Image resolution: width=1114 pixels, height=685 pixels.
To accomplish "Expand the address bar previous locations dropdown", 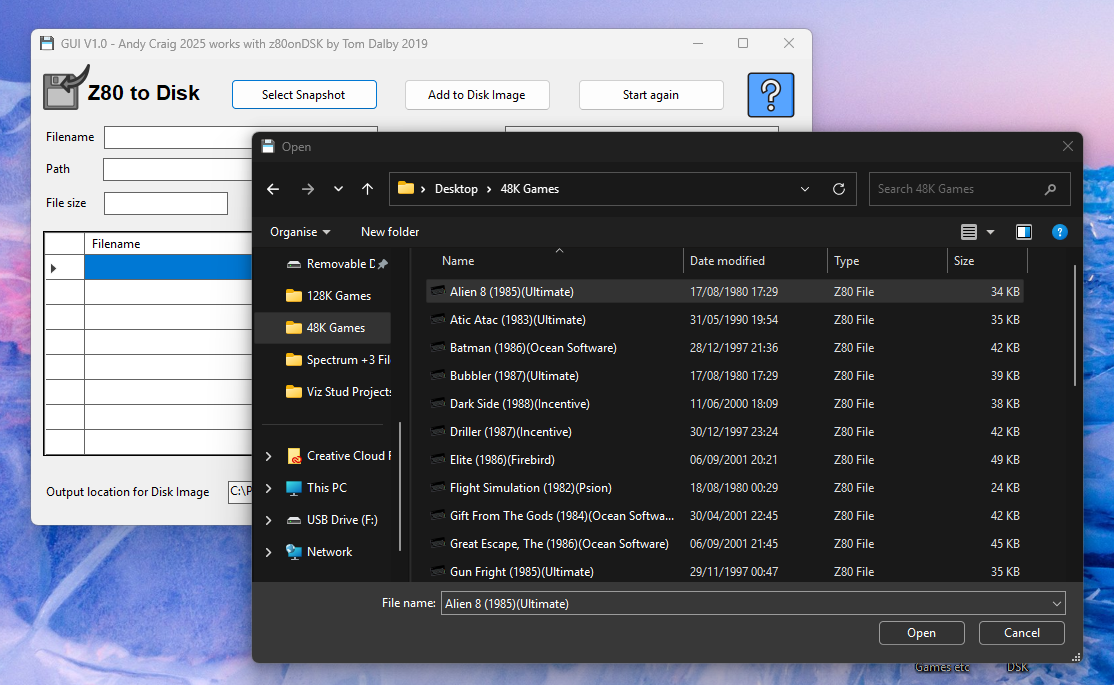I will click(x=806, y=189).
